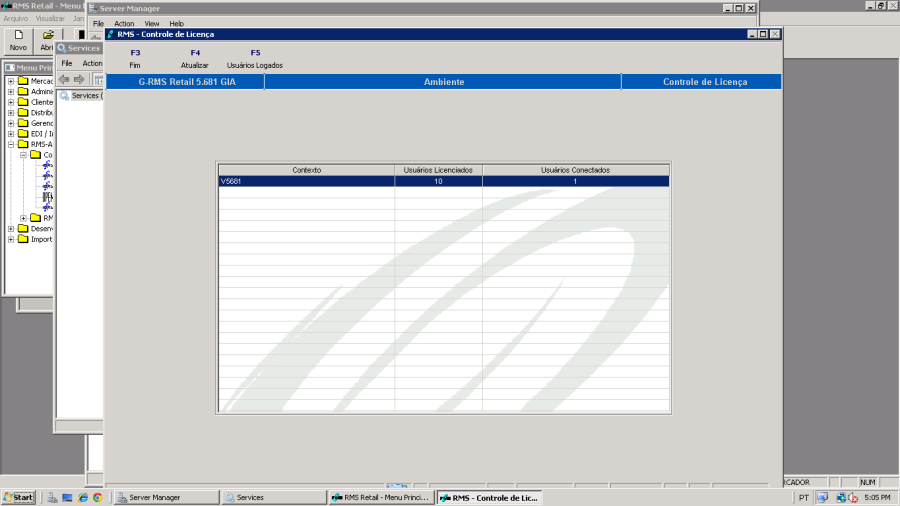
Task: Open Help menu in Server Manager
Action: 176,24
